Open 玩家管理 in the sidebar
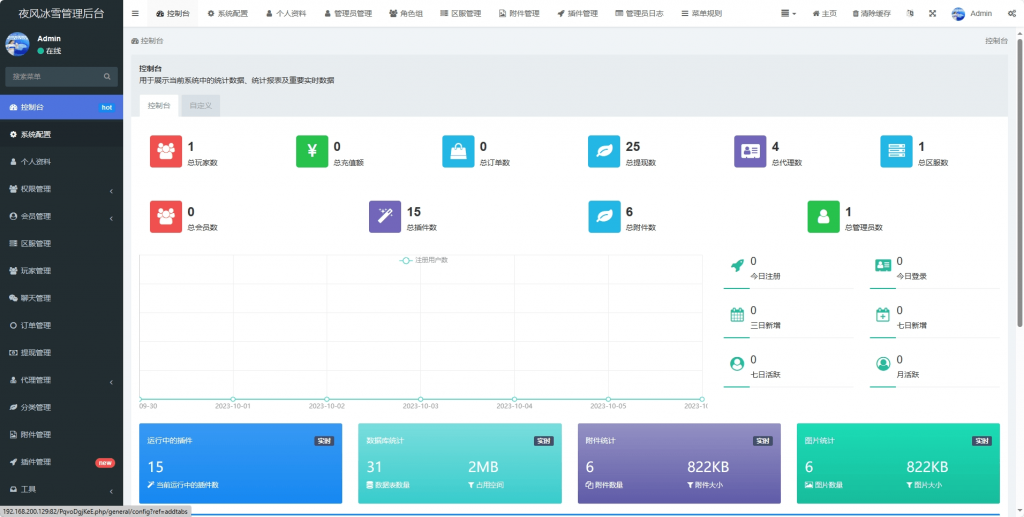The width and height of the screenshot is (1024, 517). (x=61, y=271)
